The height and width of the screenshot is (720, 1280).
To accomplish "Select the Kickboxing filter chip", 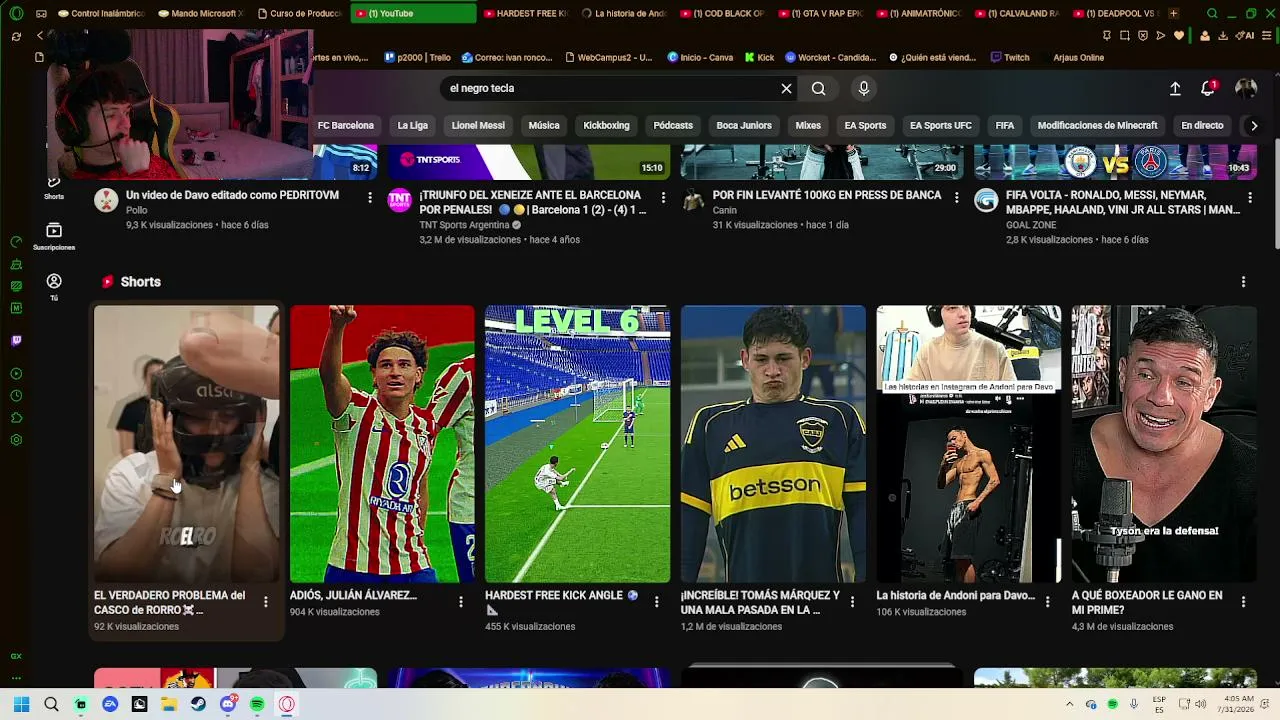I will [x=606, y=125].
